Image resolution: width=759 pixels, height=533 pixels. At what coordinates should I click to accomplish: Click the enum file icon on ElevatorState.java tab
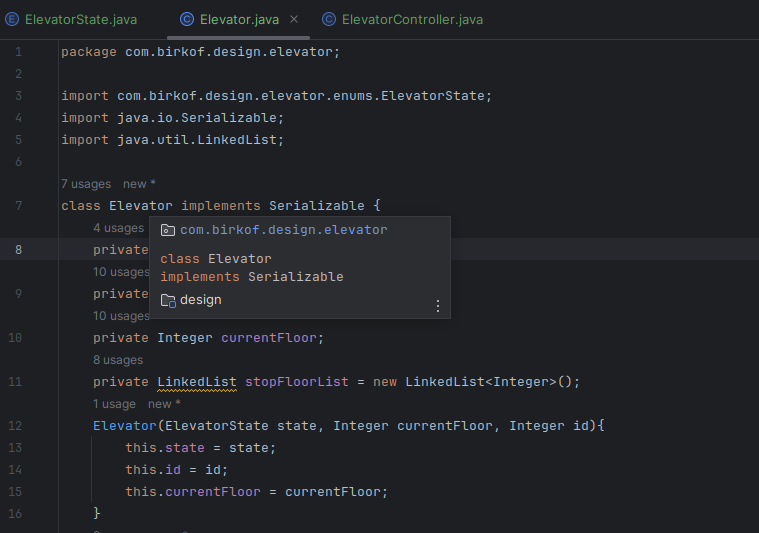coord(12,19)
